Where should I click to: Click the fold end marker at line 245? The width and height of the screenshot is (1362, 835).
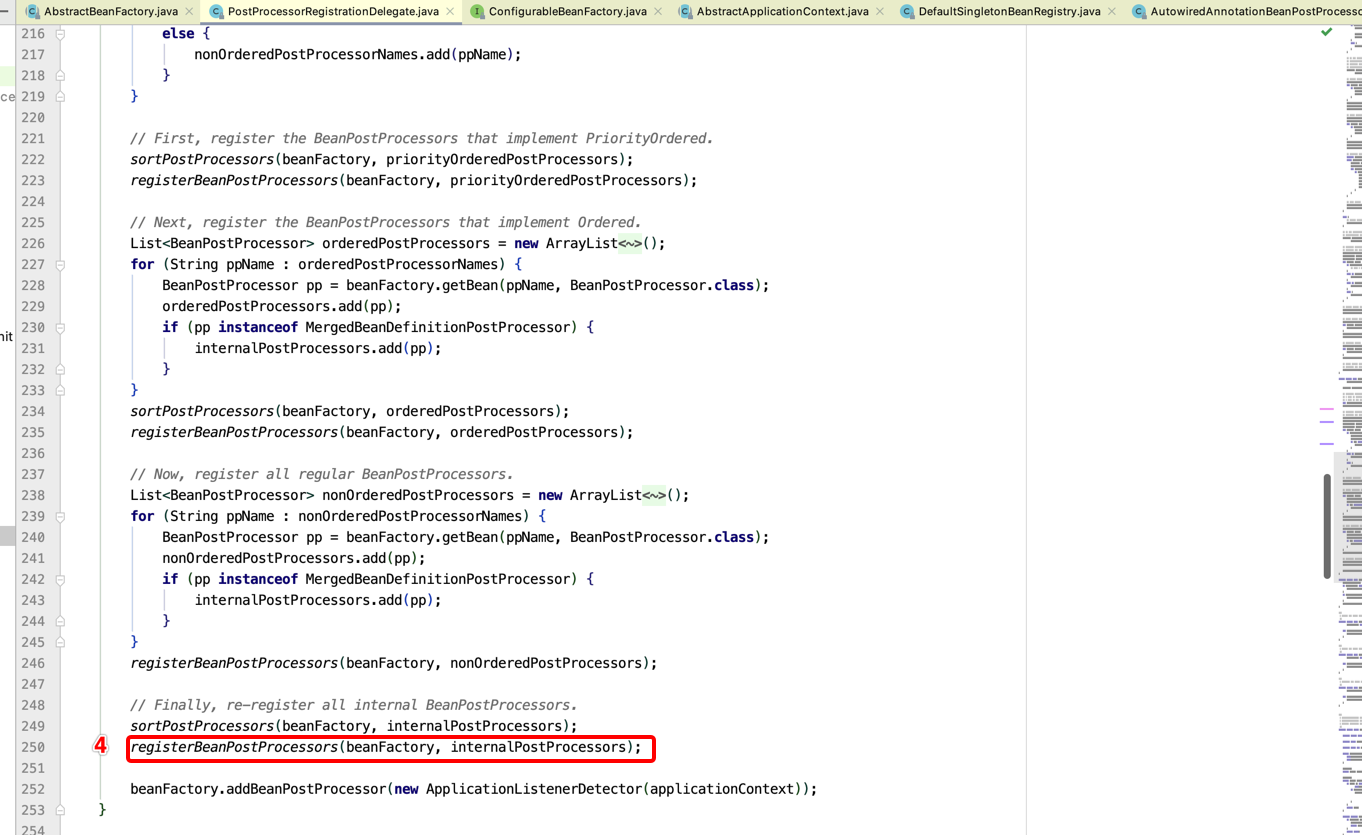tap(60, 642)
